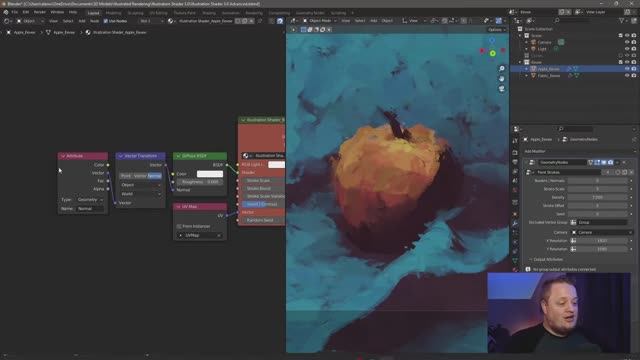Screen dimensions: 640x360
Task: Expand the Fabric object row in outliner
Action: tap(527, 76)
